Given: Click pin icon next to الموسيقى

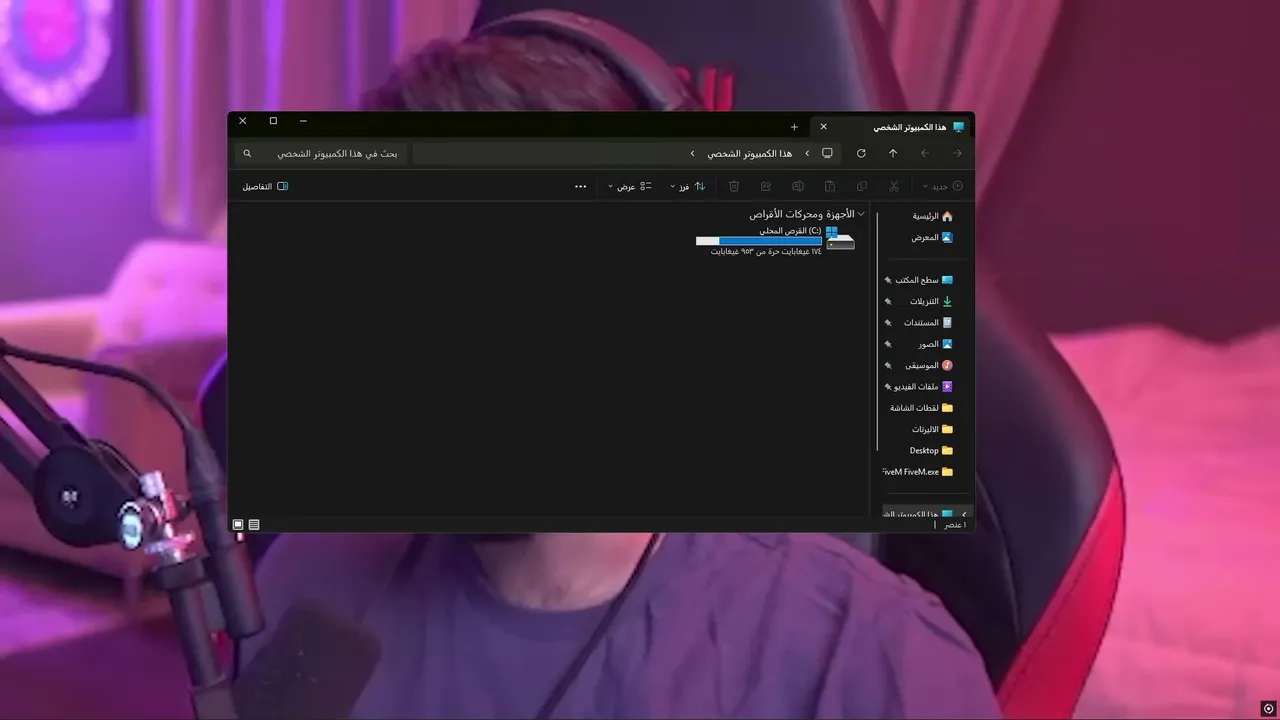Looking at the screenshot, I should [887, 366].
